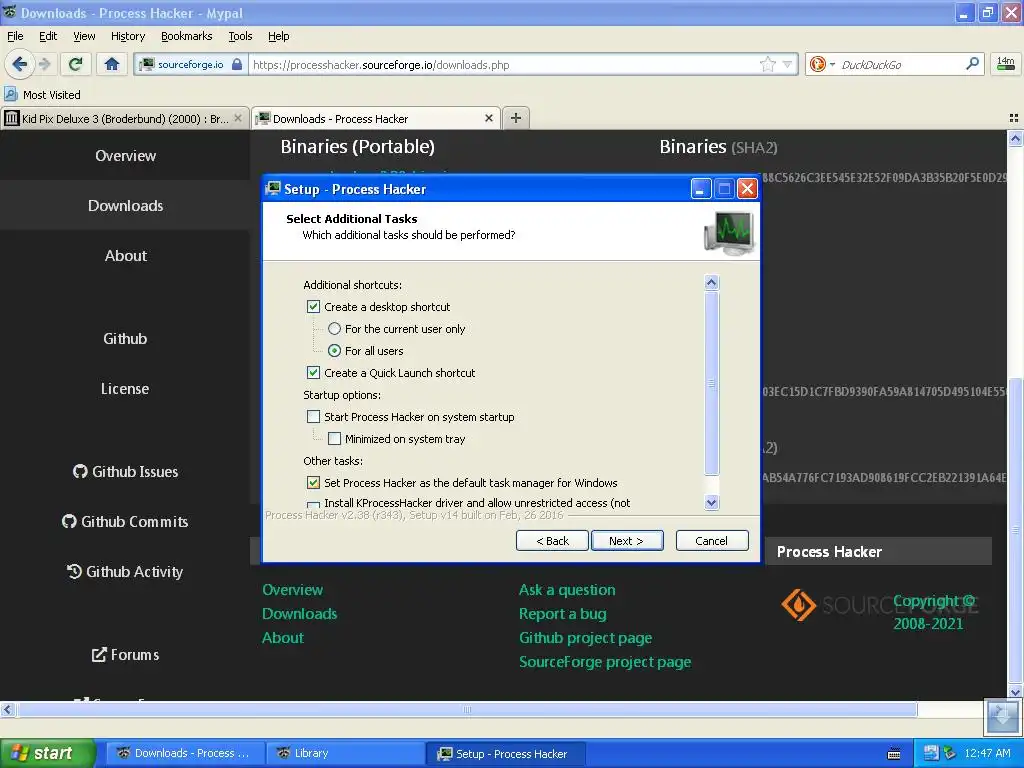Open SourceForge project page footer link
The height and width of the screenshot is (768, 1024).
[x=605, y=662]
